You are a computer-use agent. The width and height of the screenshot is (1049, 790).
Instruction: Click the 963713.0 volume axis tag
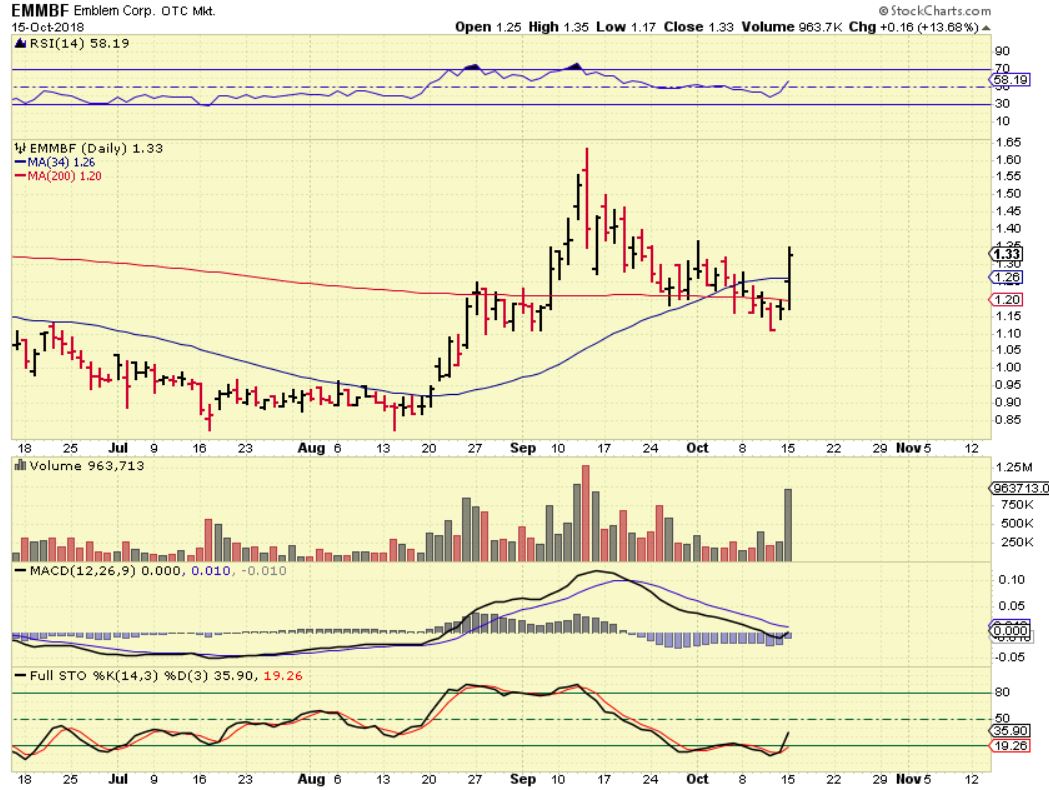[x=1020, y=488]
